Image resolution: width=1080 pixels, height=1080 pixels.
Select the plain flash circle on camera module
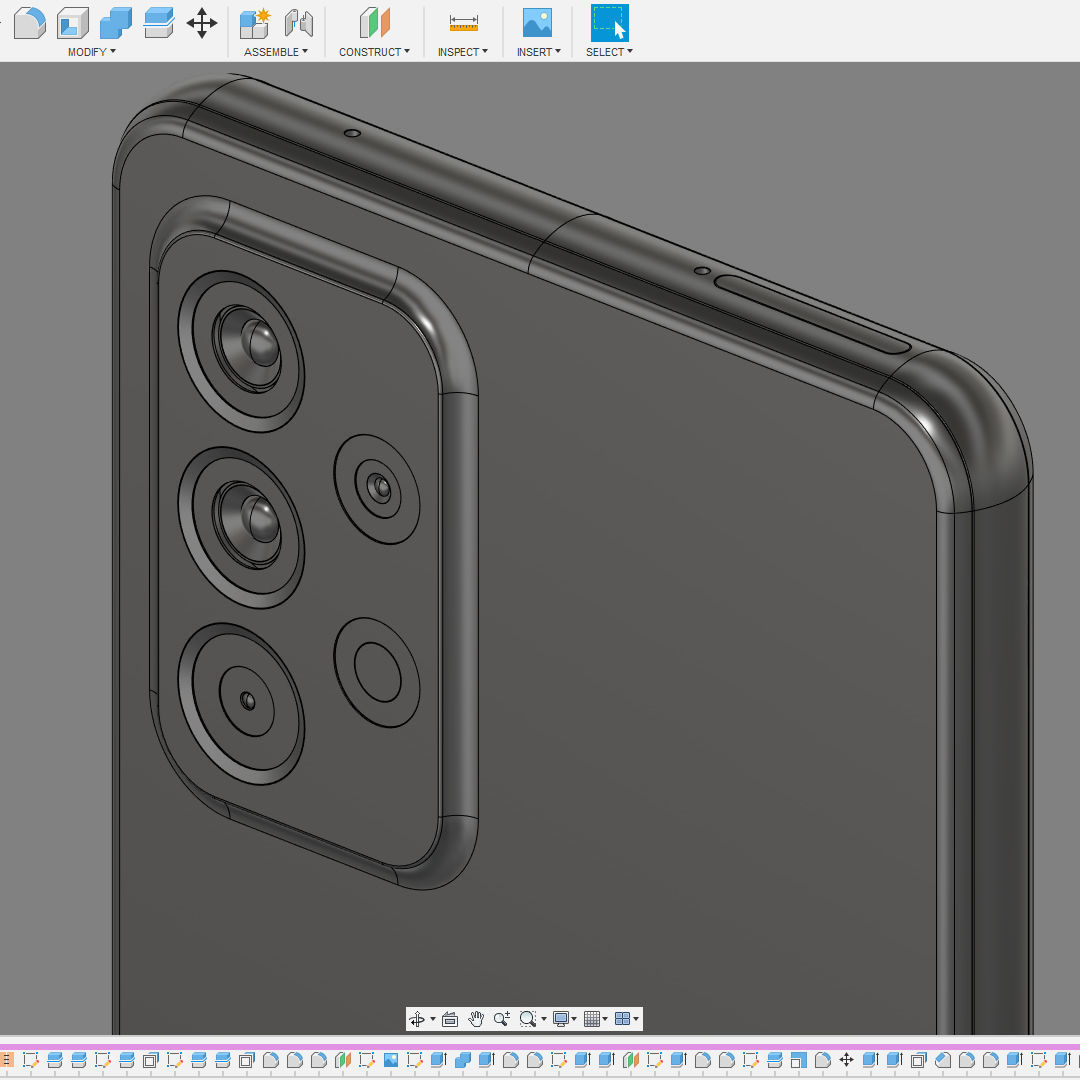pos(377,672)
